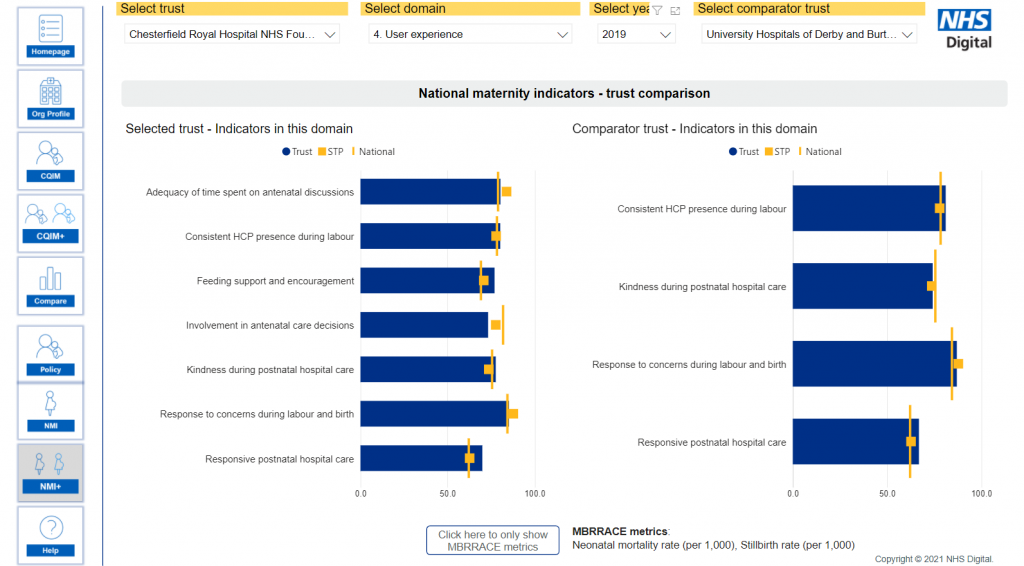Viewport: 1024px width, 566px height.
Task: Open the Help question mark icon
Action: [x=50, y=534]
